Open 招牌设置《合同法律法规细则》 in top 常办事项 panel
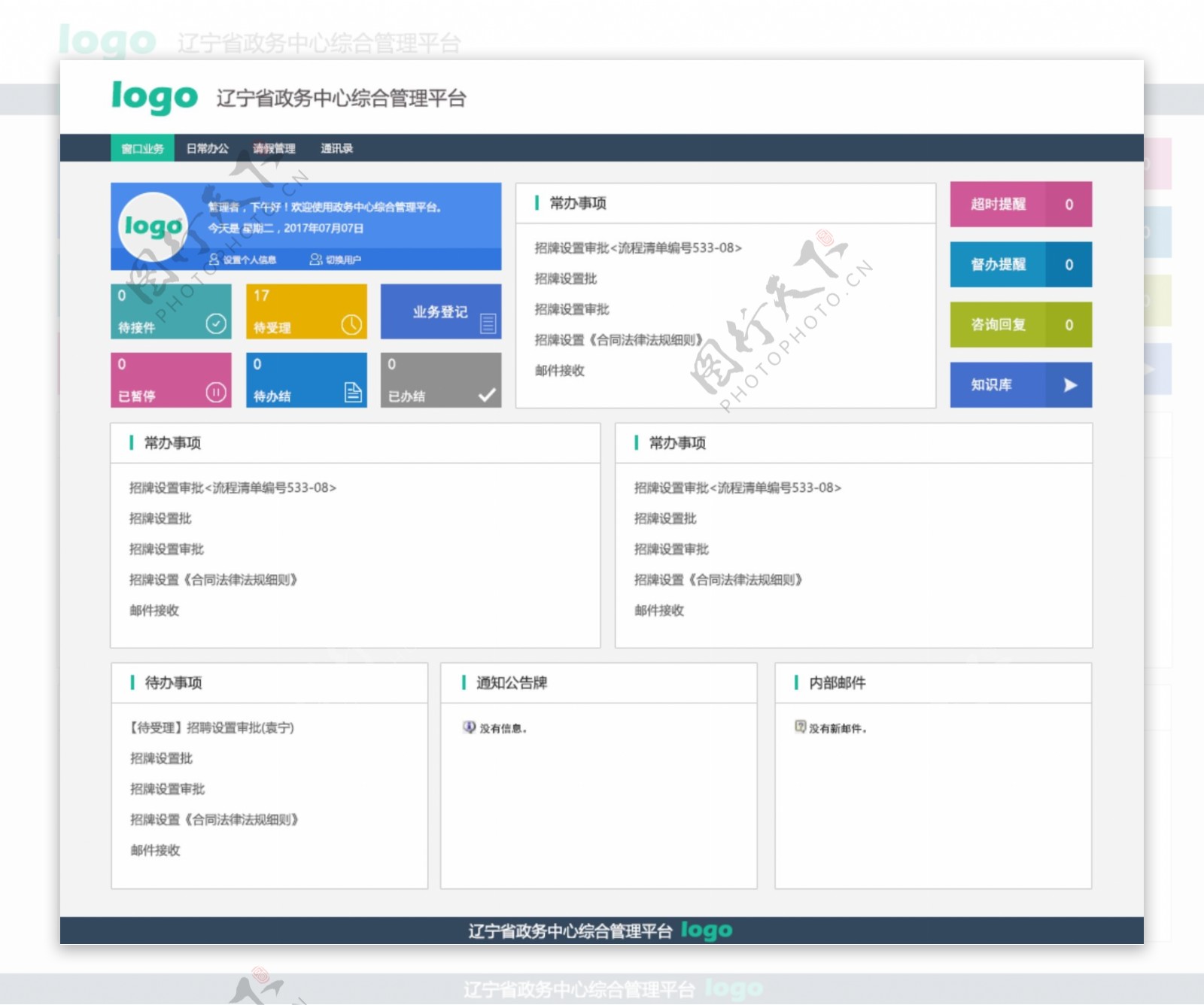Screen dimensions: 1204x1005 point(619,340)
